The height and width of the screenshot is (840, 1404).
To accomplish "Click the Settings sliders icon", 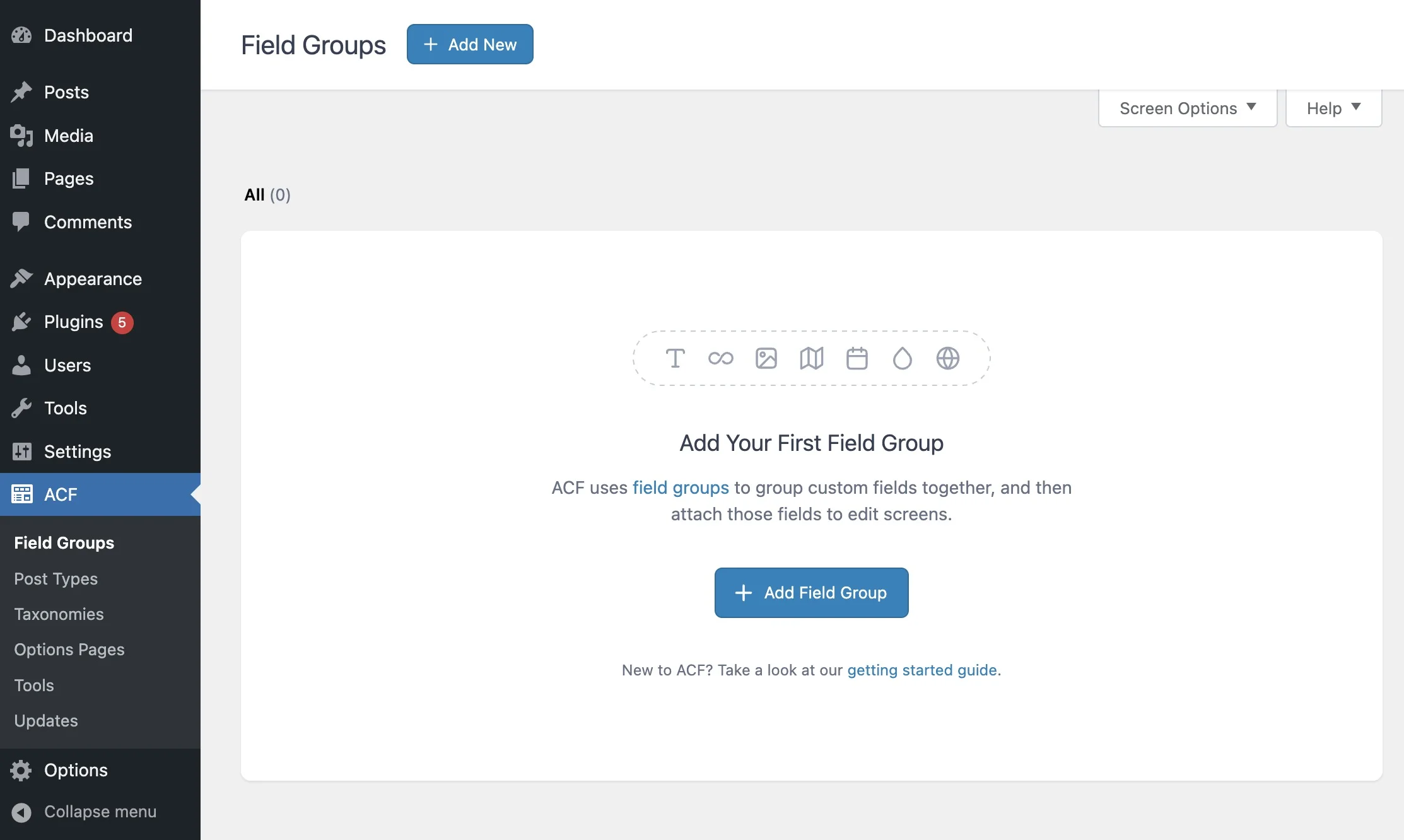I will [x=21, y=452].
